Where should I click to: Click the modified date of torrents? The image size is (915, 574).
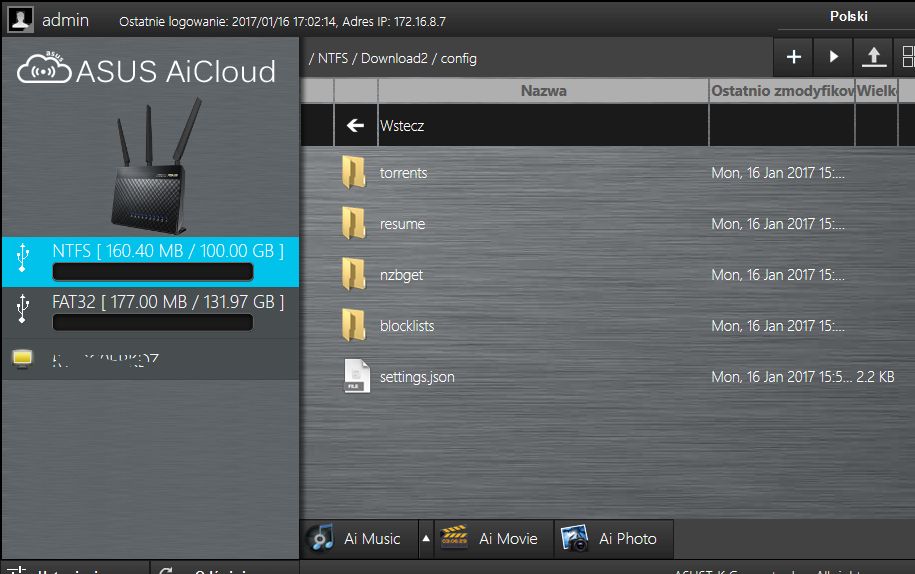[778, 173]
